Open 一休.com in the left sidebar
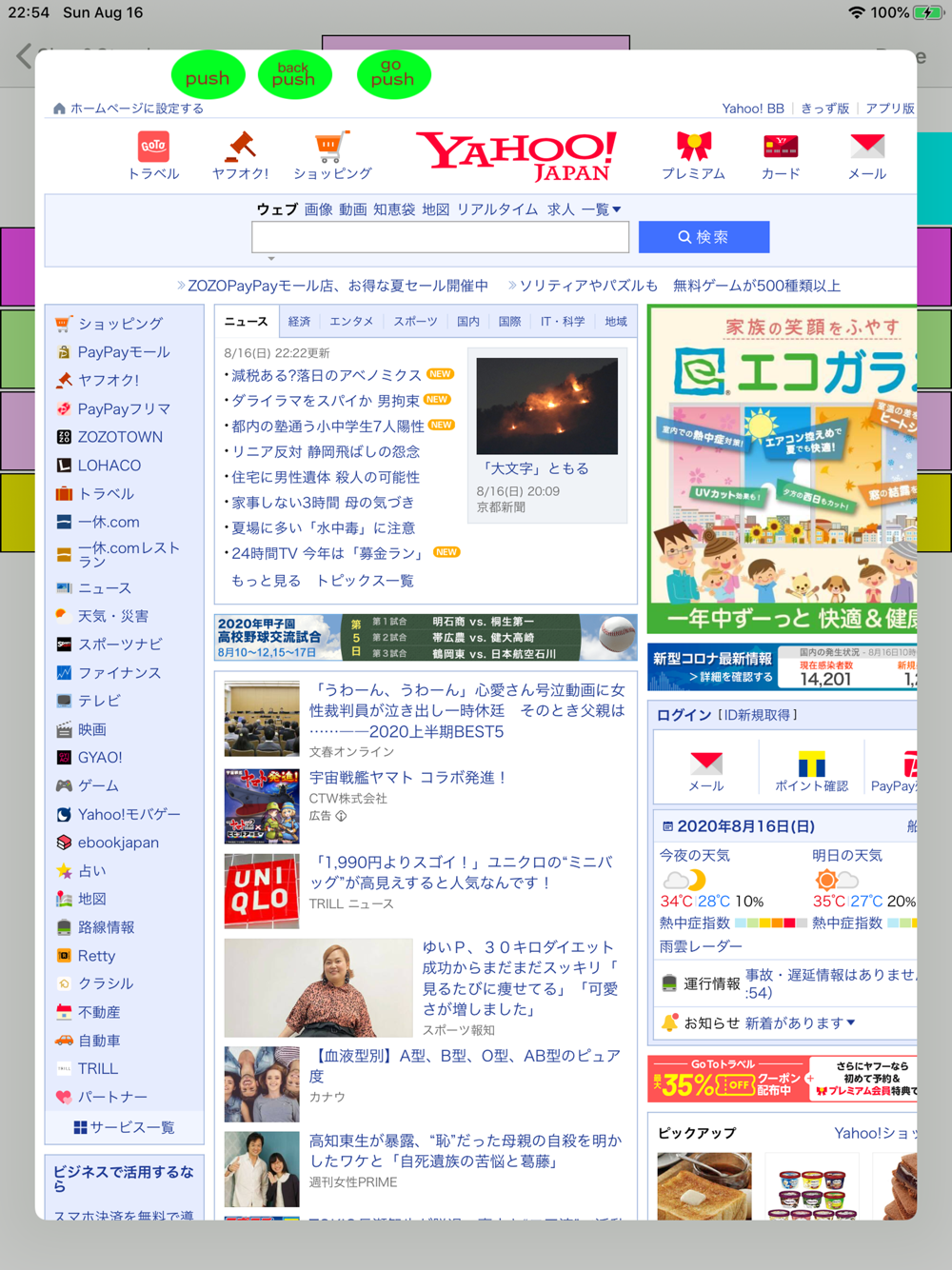952x1270 pixels. click(108, 522)
